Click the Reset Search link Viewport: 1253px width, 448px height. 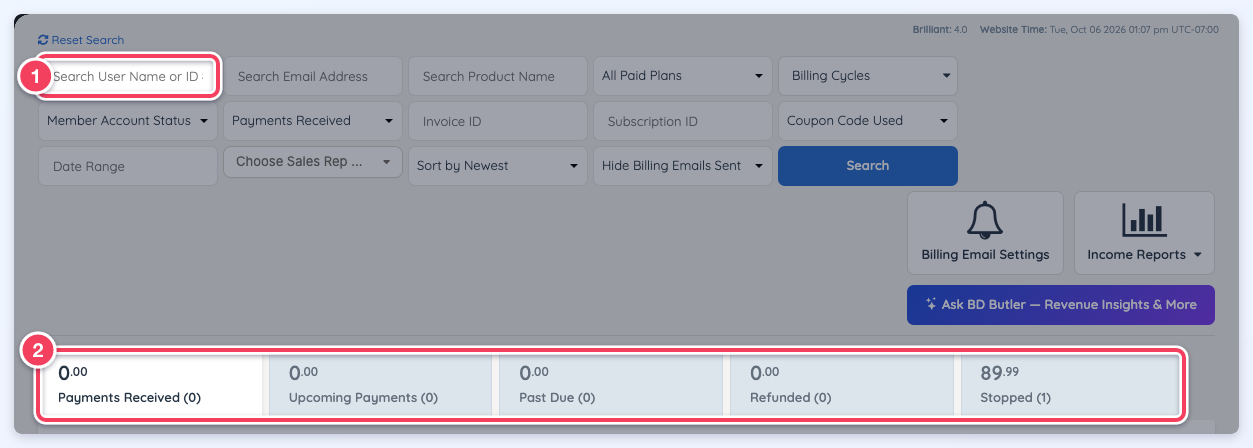coord(81,40)
